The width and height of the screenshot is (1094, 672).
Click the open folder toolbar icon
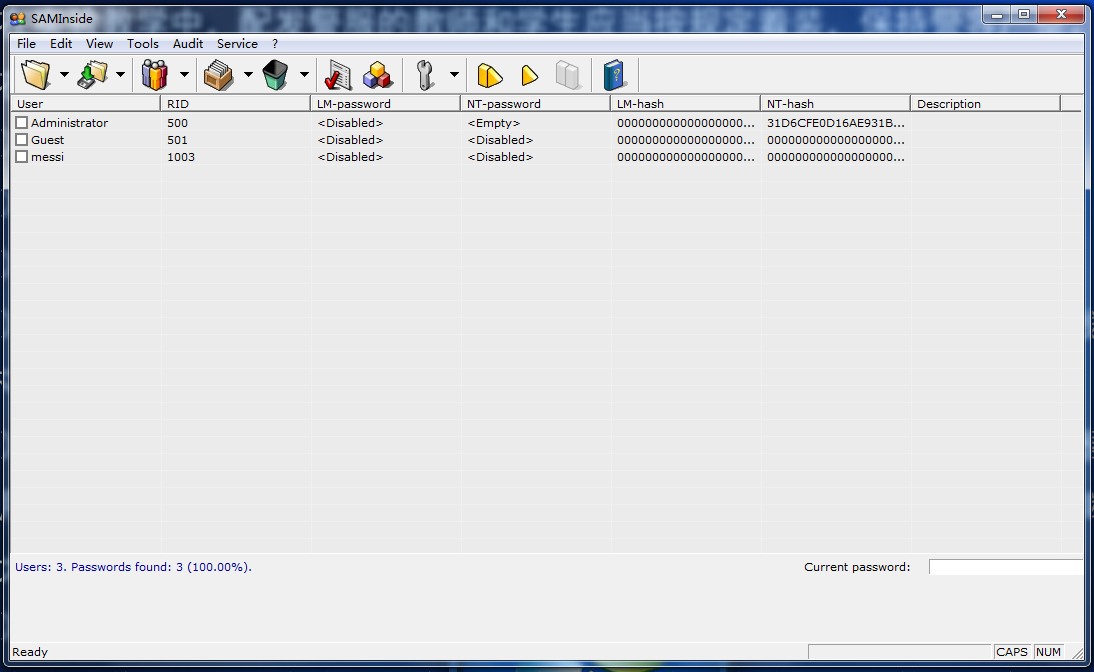click(x=36, y=75)
